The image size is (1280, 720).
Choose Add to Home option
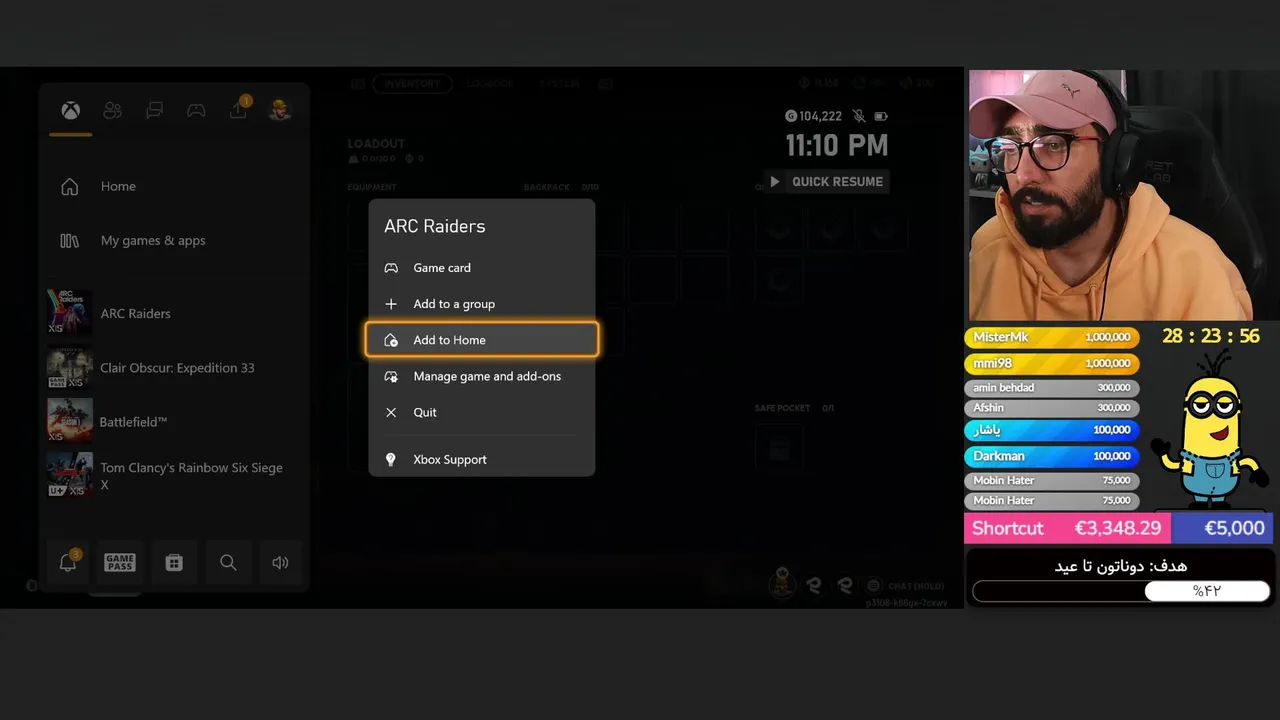point(482,340)
